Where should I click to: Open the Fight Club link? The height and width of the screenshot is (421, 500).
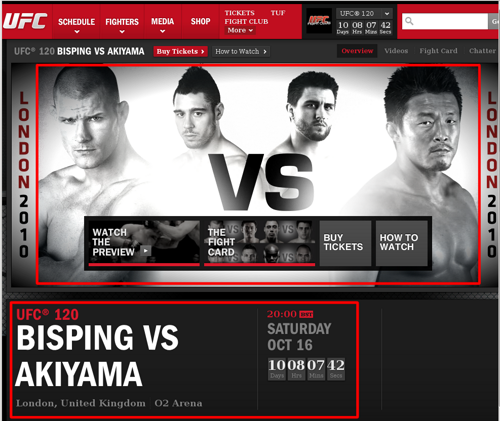click(x=246, y=22)
